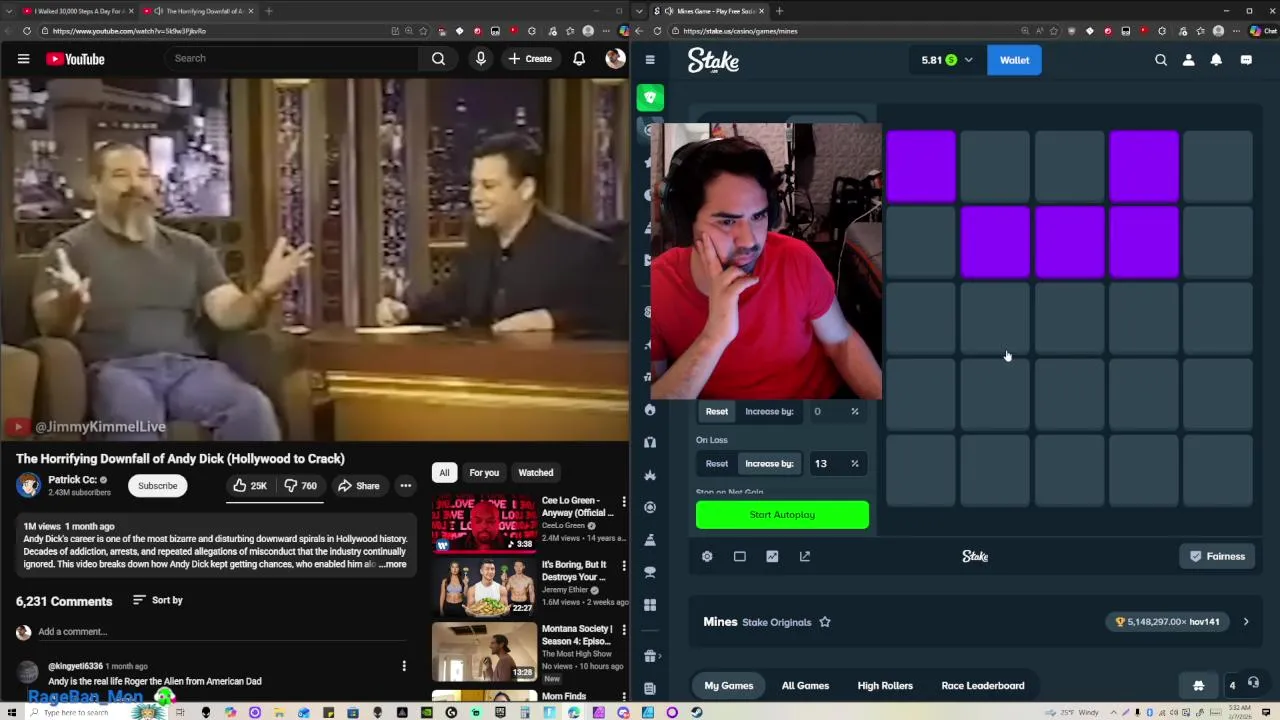Select On Win Increase by option
Viewport: 1280px width, 720px height.
tap(769, 411)
